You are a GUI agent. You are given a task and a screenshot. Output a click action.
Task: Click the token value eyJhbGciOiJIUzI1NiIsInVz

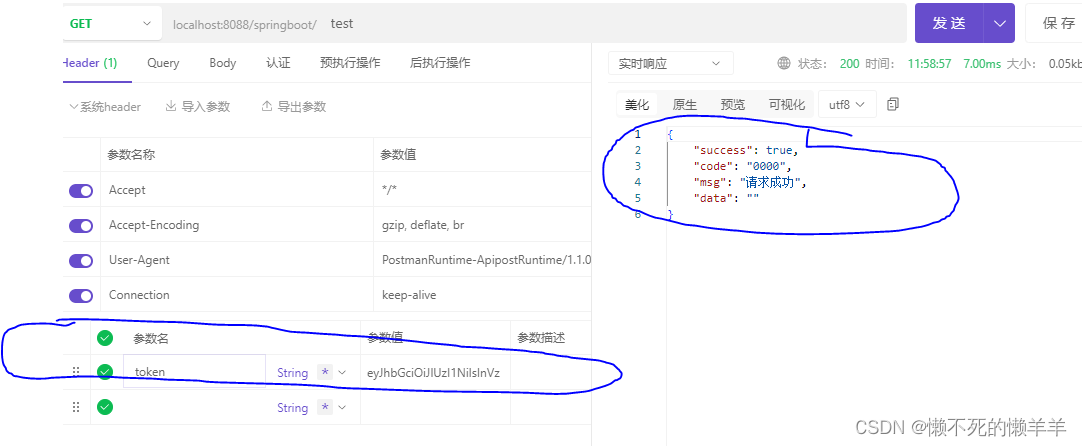[434, 373]
